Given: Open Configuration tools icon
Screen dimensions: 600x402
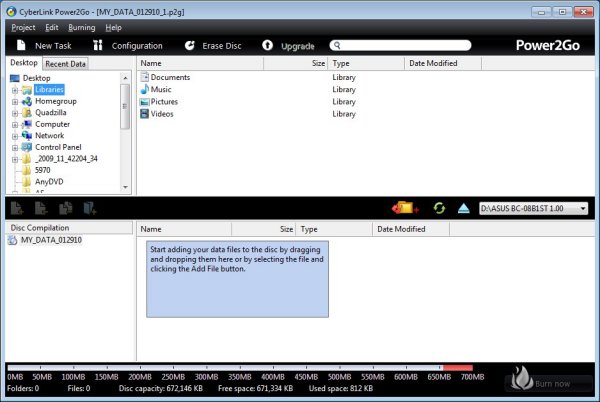Looking at the screenshot, I should [98, 46].
